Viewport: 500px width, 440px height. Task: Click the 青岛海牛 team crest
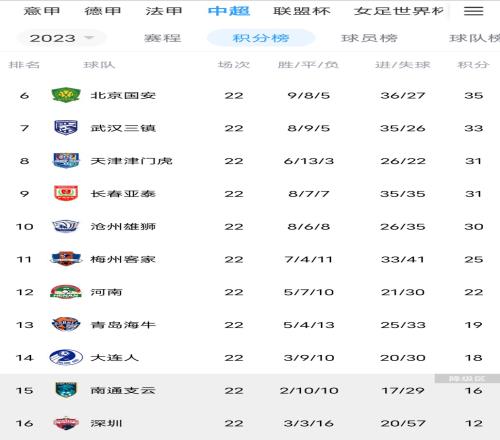click(66, 324)
